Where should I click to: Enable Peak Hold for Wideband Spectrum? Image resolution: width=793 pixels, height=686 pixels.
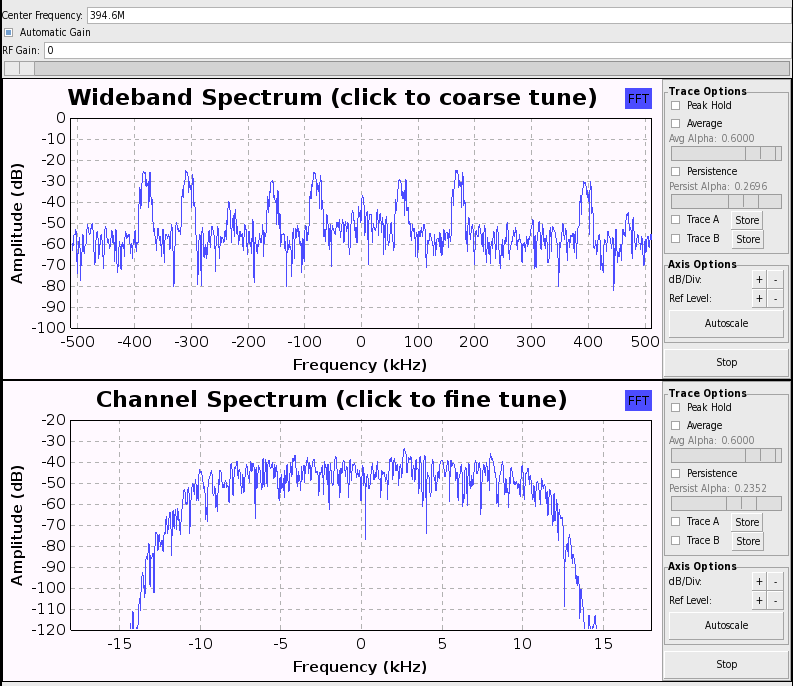coord(676,105)
